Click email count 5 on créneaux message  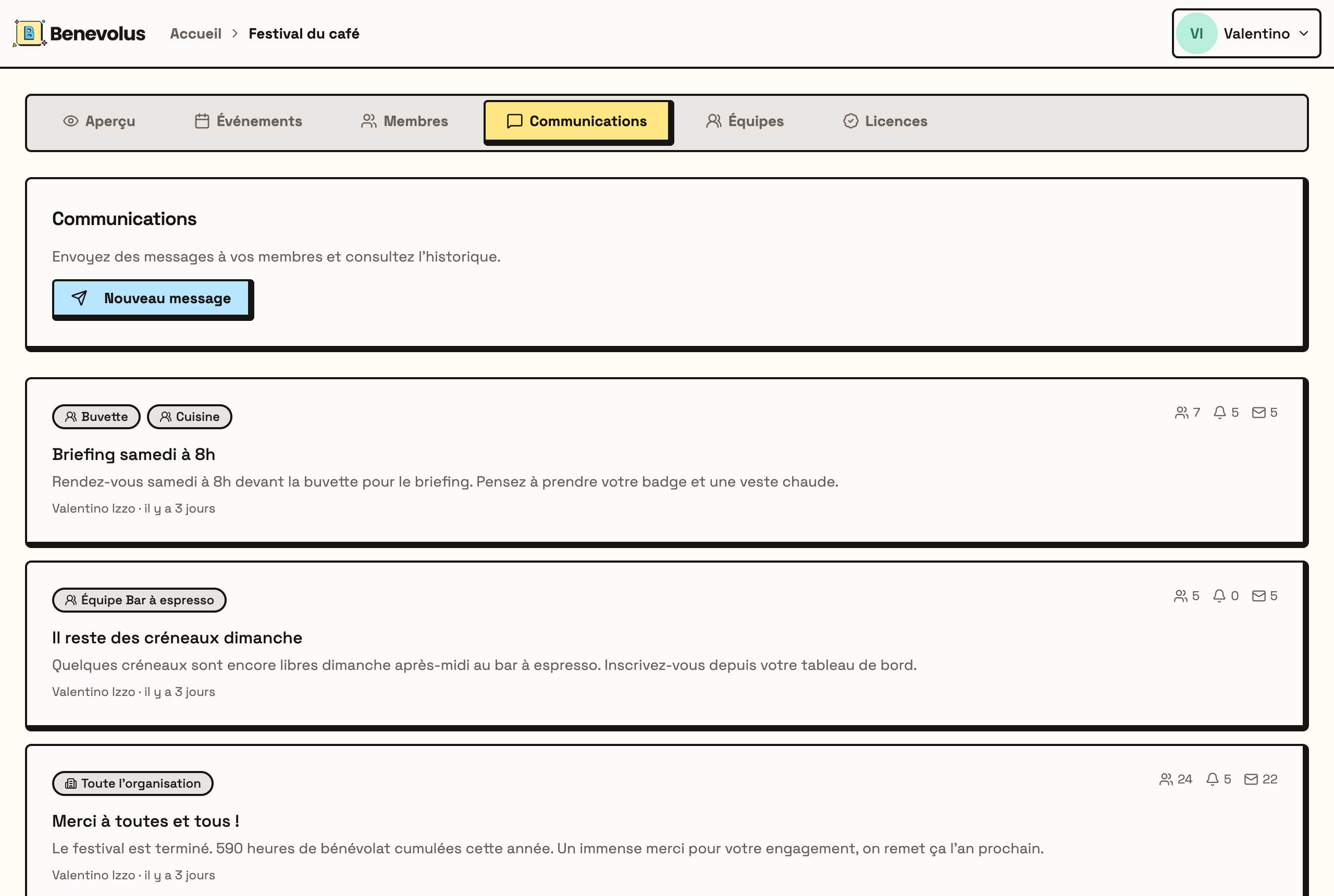(x=1264, y=596)
